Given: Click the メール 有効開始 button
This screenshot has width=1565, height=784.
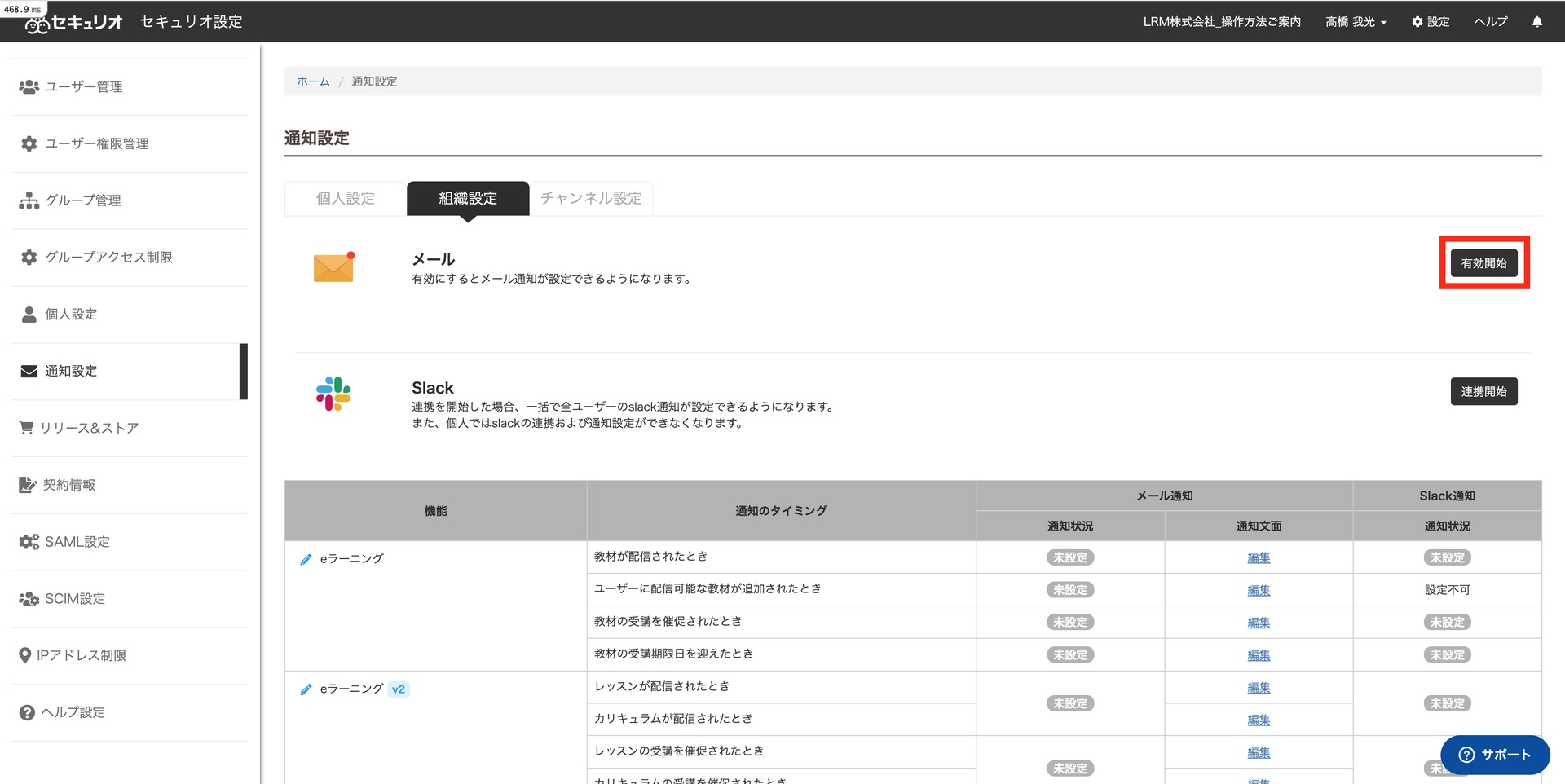Looking at the screenshot, I should [x=1483, y=263].
